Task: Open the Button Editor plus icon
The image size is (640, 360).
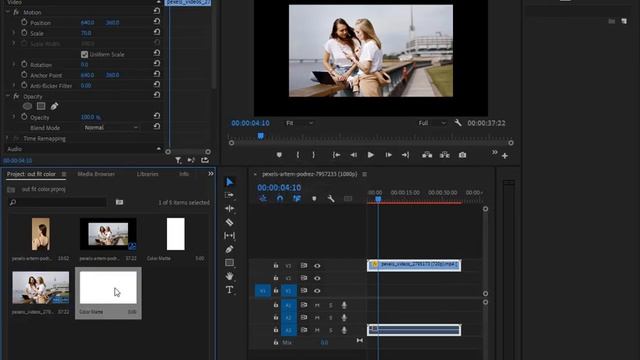Action: [505, 156]
